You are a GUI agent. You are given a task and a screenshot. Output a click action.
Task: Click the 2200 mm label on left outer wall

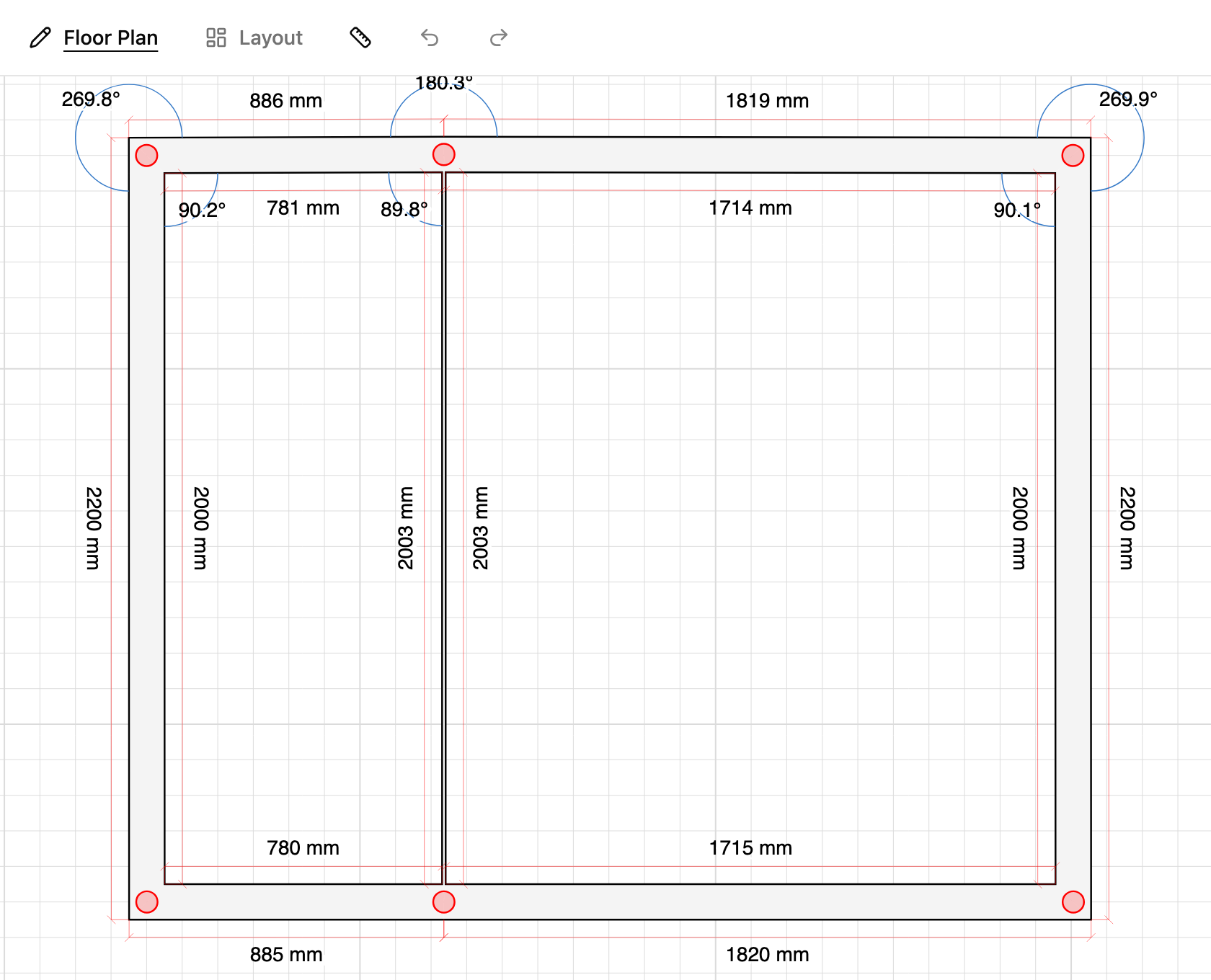click(94, 528)
